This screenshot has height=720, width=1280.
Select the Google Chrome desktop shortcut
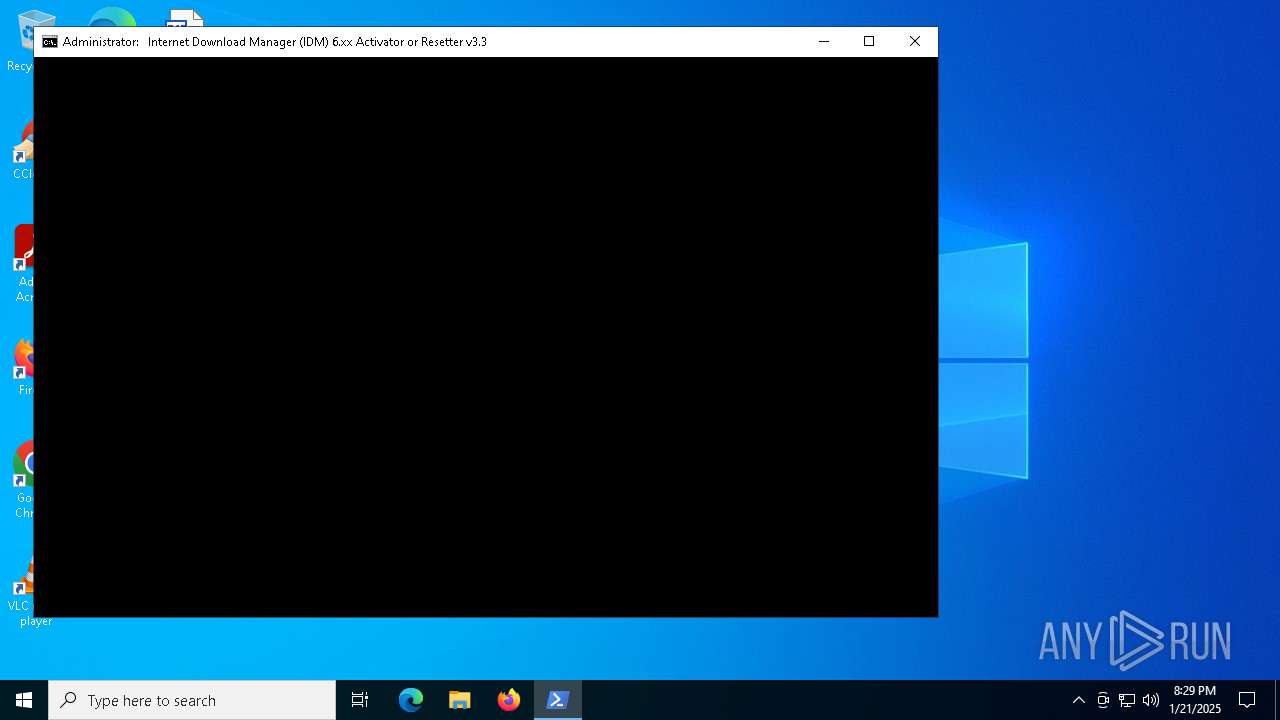22,482
